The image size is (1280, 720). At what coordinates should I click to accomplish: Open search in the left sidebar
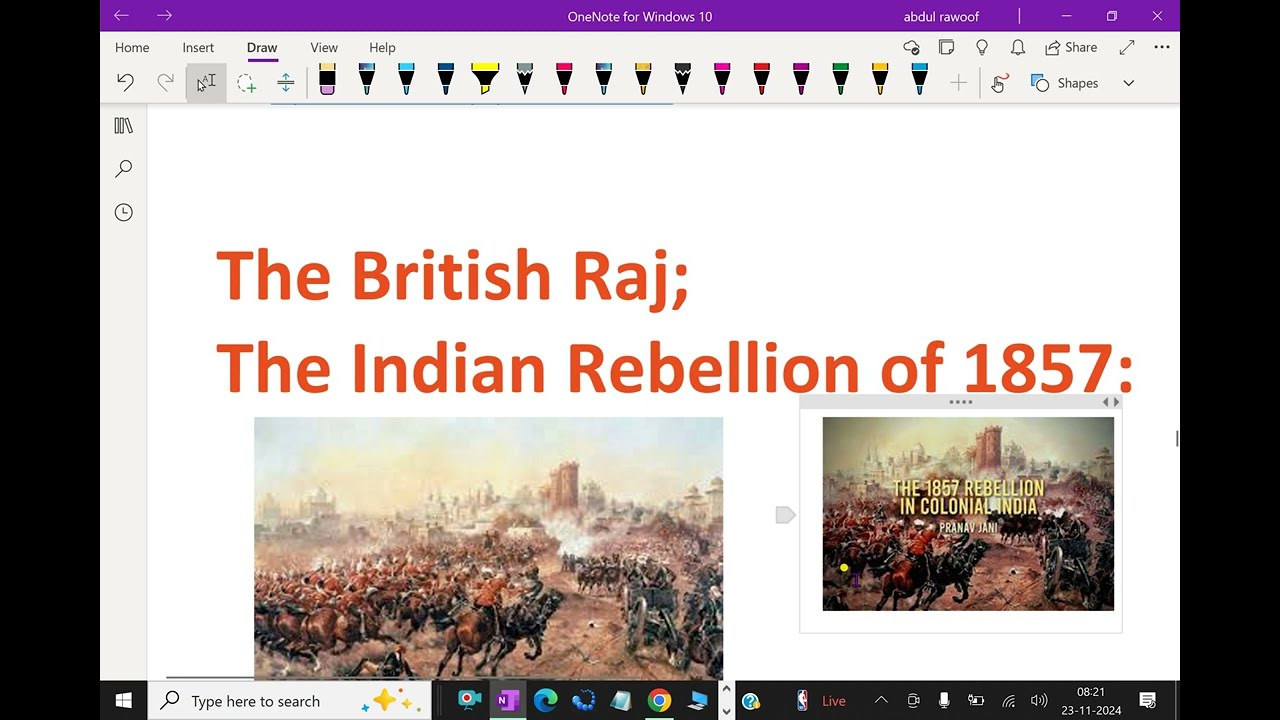pyautogui.click(x=124, y=169)
